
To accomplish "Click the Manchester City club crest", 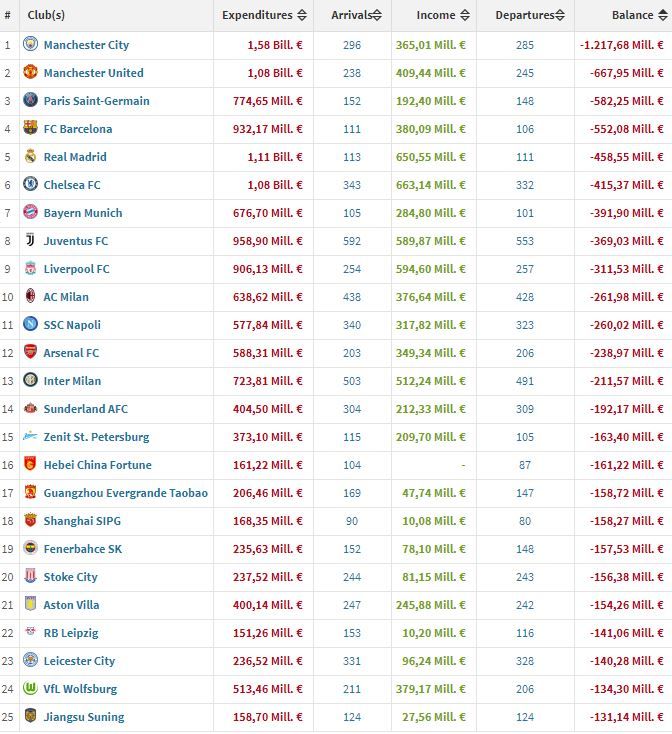I will [x=30, y=45].
